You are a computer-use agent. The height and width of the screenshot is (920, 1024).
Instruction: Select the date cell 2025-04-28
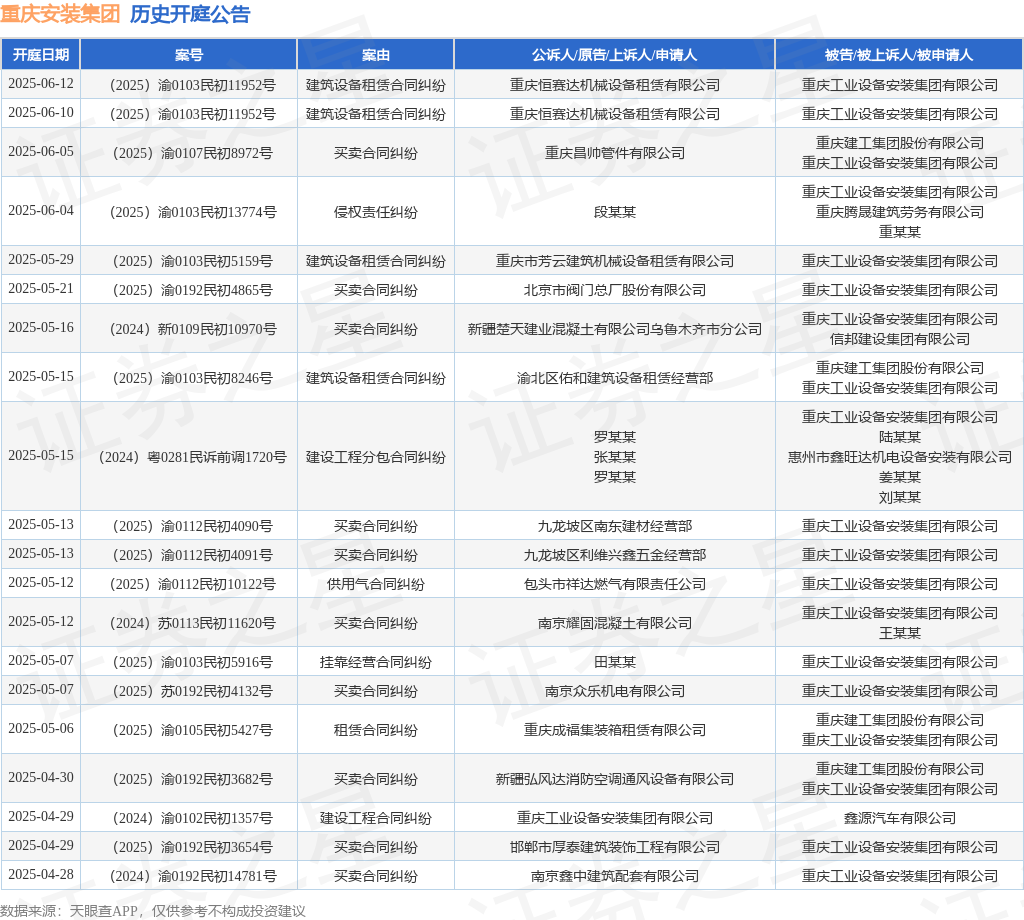[40, 875]
